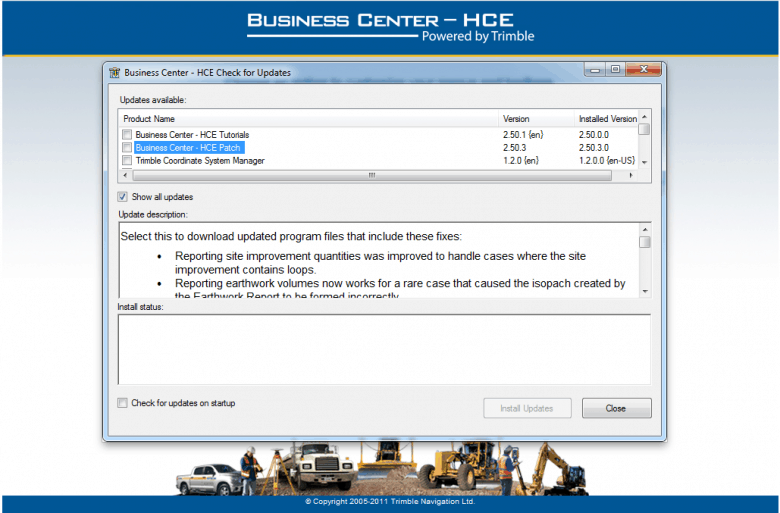780x513 pixels.
Task: Close the dialog via title bar X
Action: point(643,70)
